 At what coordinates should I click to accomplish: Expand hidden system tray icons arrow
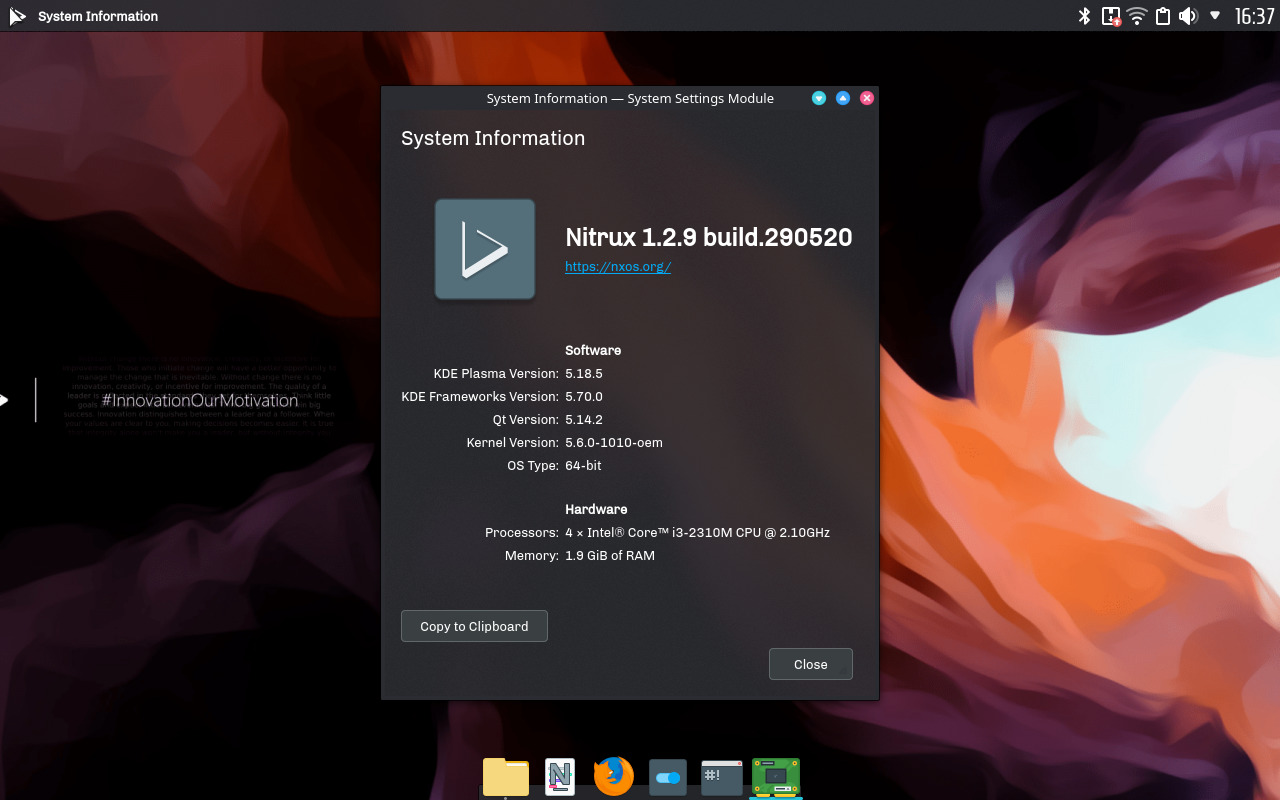tap(1215, 16)
